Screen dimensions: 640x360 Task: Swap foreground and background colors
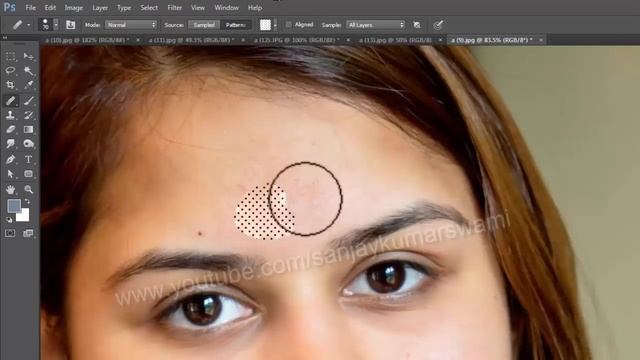pos(27,202)
